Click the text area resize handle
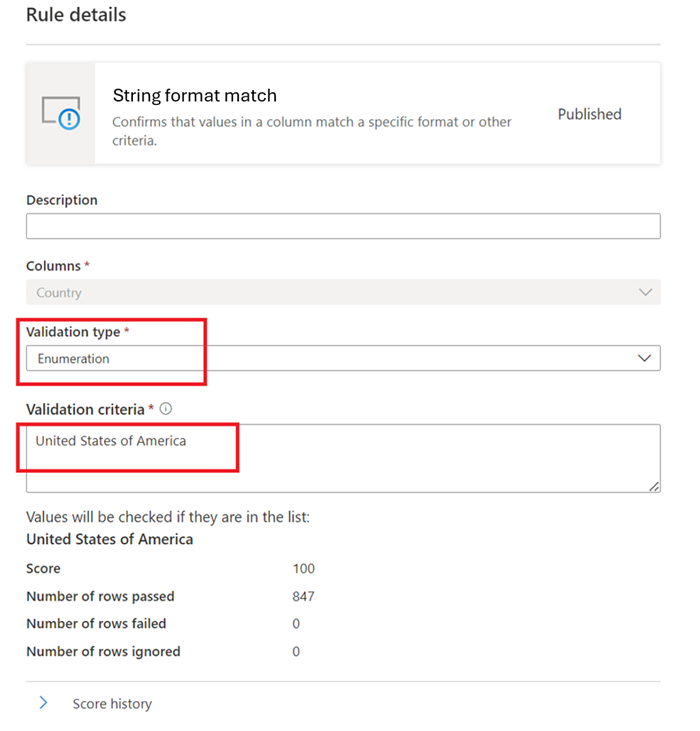Screen dimensions: 700x731 pos(654,486)
